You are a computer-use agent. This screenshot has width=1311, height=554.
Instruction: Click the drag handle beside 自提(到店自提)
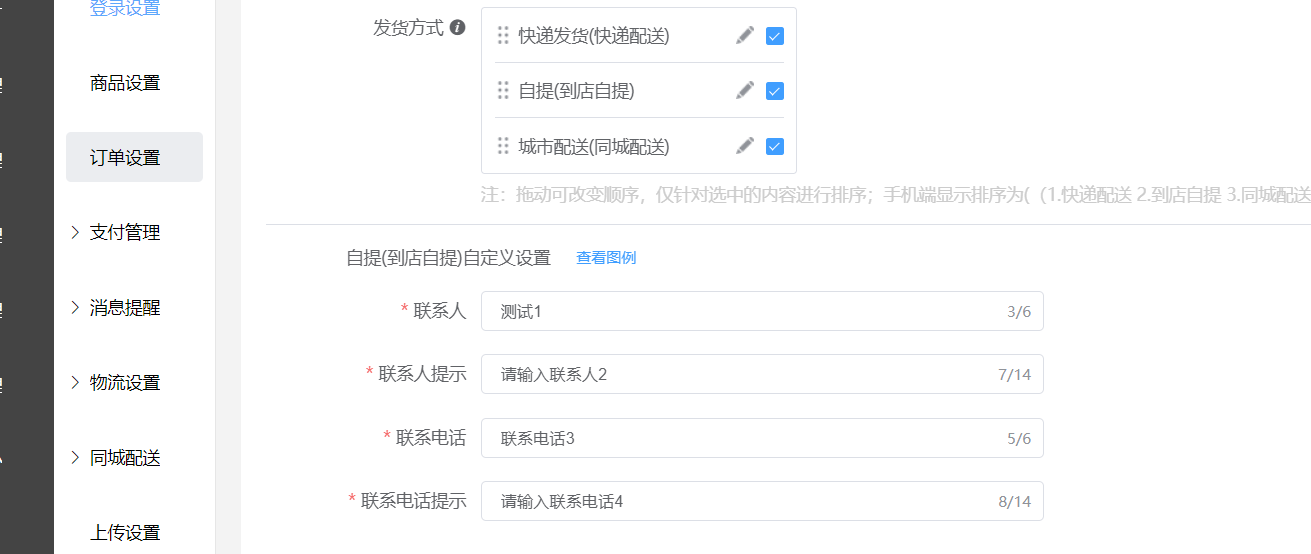pos(503,91)
